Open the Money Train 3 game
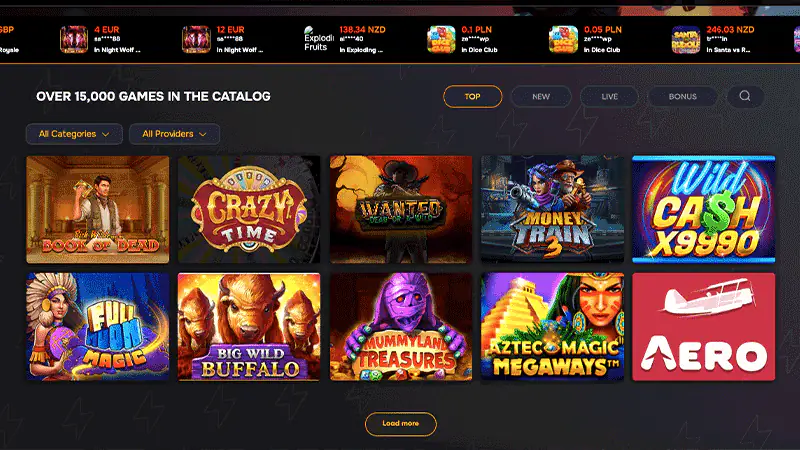Screen dimensions: 800x450 [x=552, y=209]
